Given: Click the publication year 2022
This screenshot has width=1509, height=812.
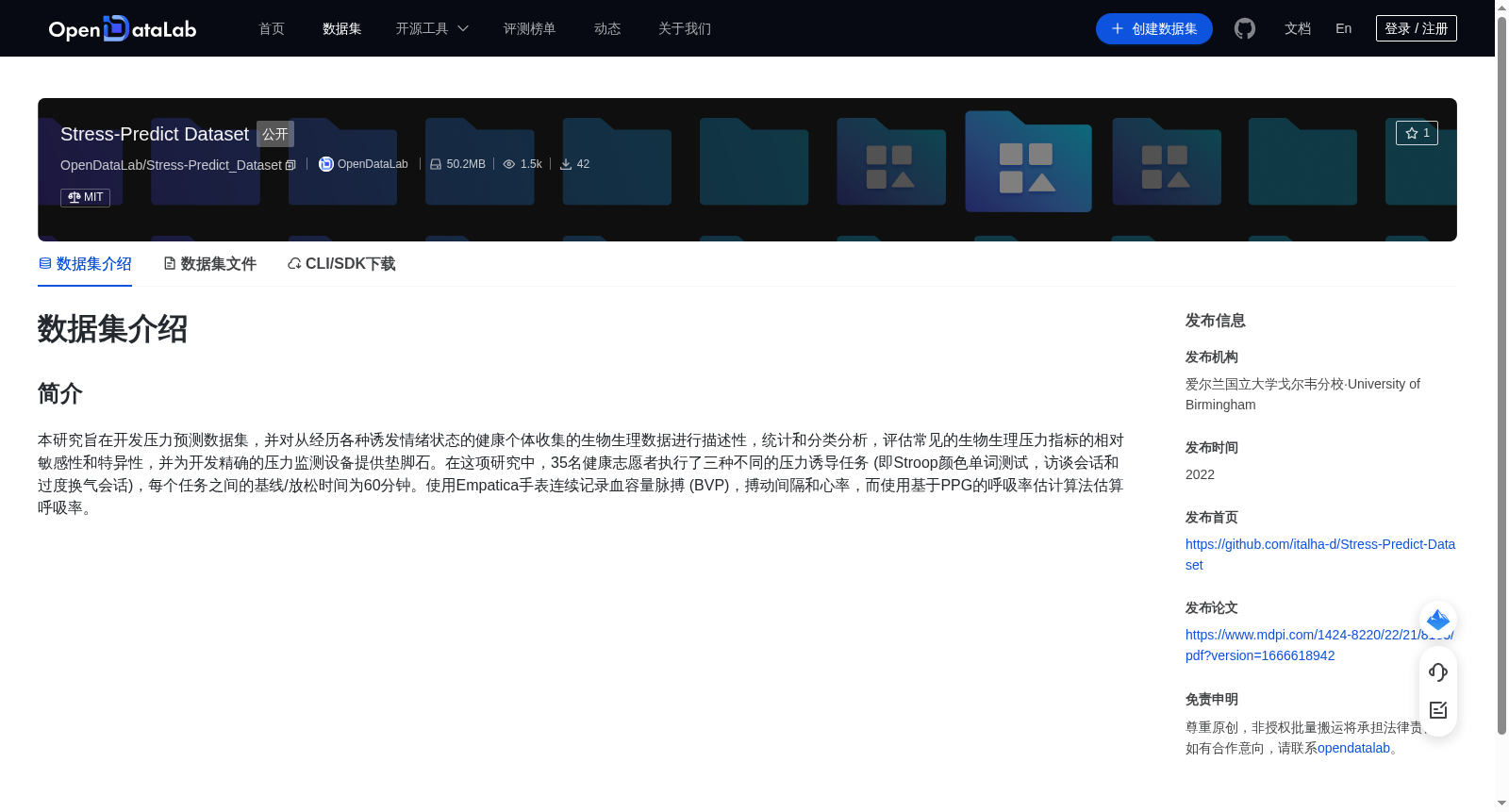Looking at the screenshot, I should click(x=1200, y=474).
